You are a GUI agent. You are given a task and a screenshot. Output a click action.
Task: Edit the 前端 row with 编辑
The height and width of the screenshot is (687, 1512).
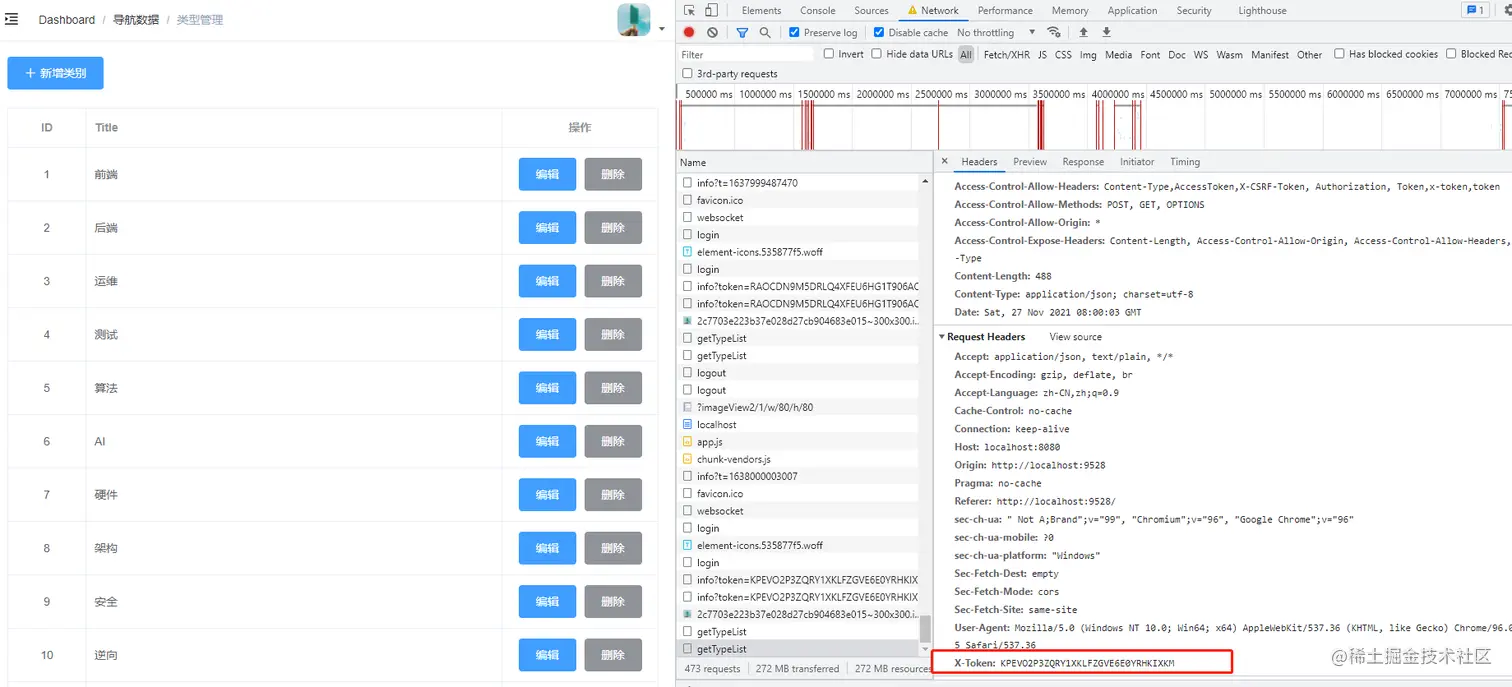click(x=547, y=174)
